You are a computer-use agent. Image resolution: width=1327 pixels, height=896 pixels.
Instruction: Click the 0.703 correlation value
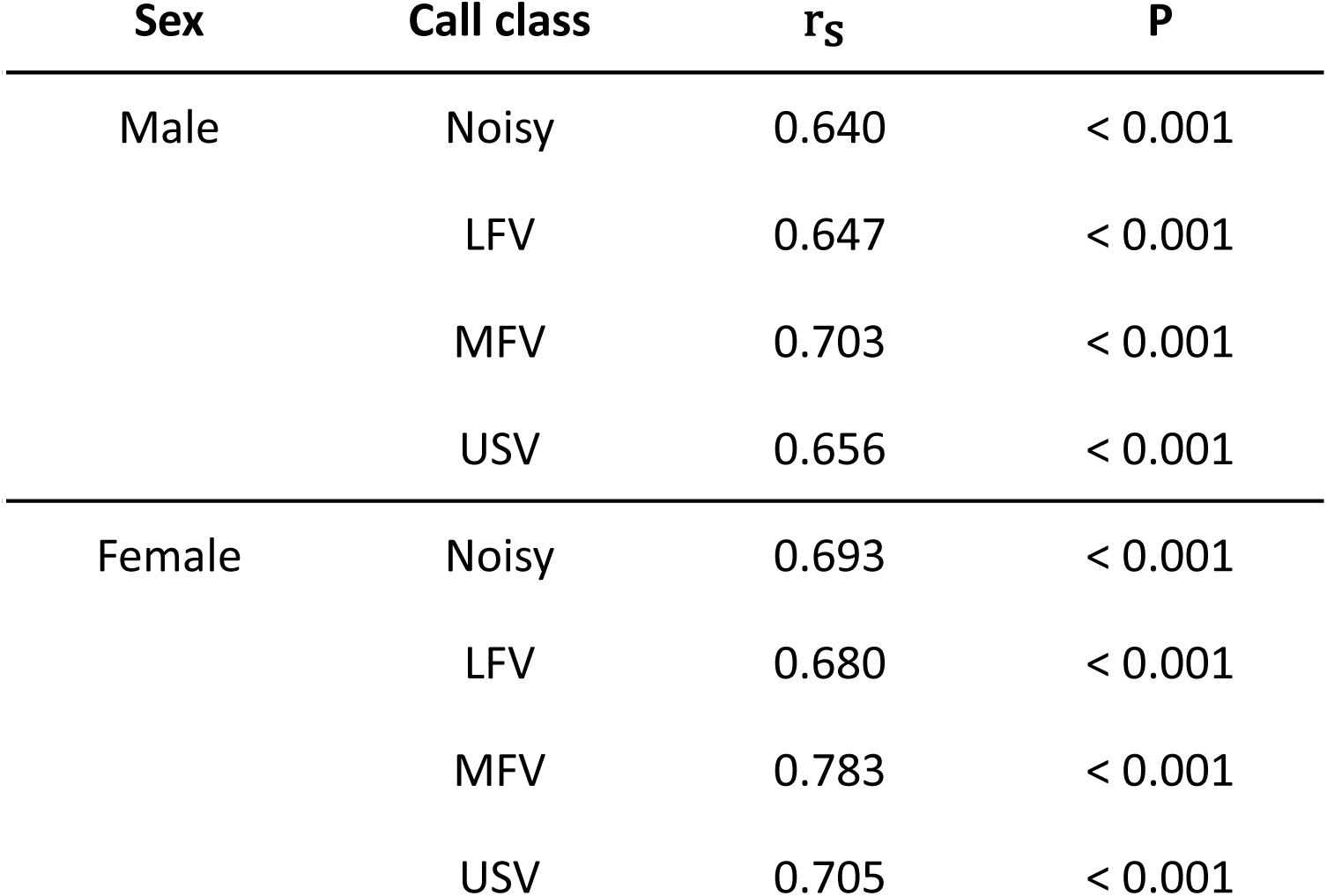click(x=829, y=343)
